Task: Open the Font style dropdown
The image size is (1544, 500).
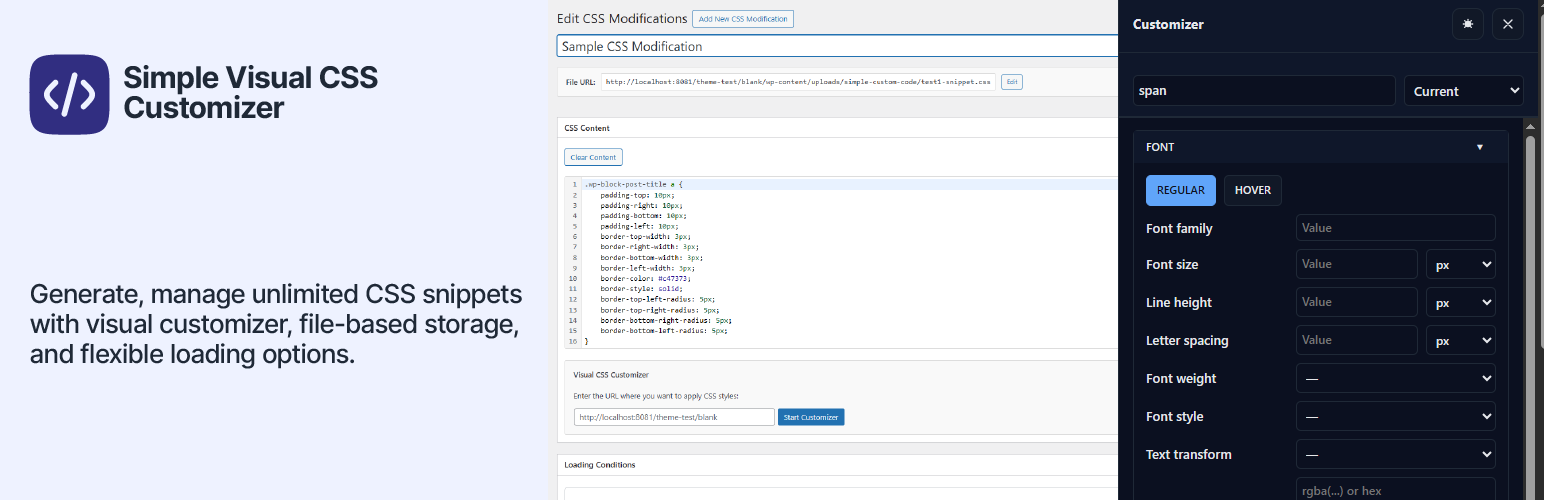Action: 1396,417
